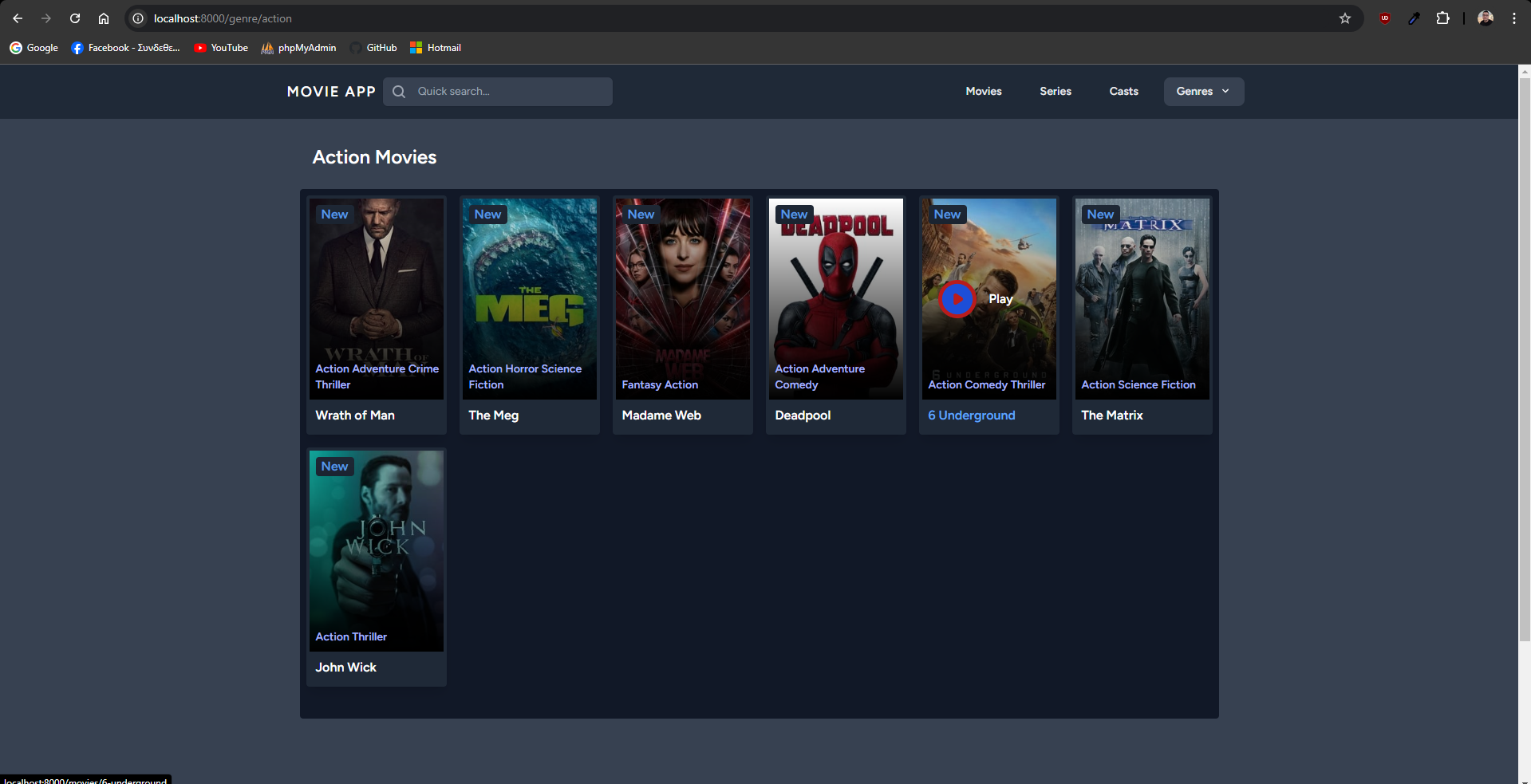The image size is (1531, 784).
Task: View site information icon in address bar
Action: click(138, 18)
